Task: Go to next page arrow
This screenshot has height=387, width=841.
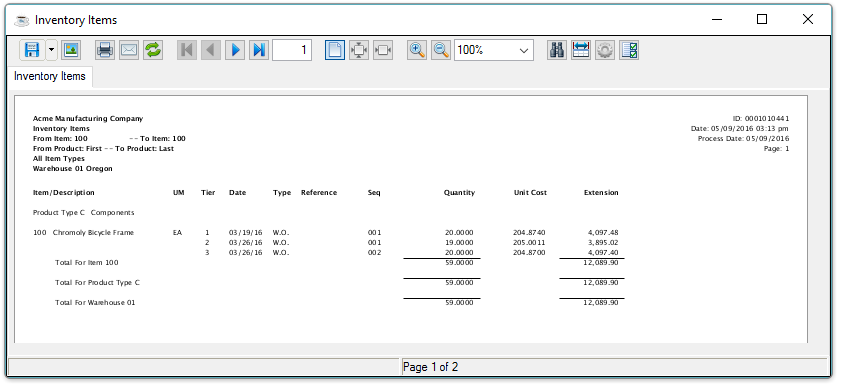Action: point(235,50)
